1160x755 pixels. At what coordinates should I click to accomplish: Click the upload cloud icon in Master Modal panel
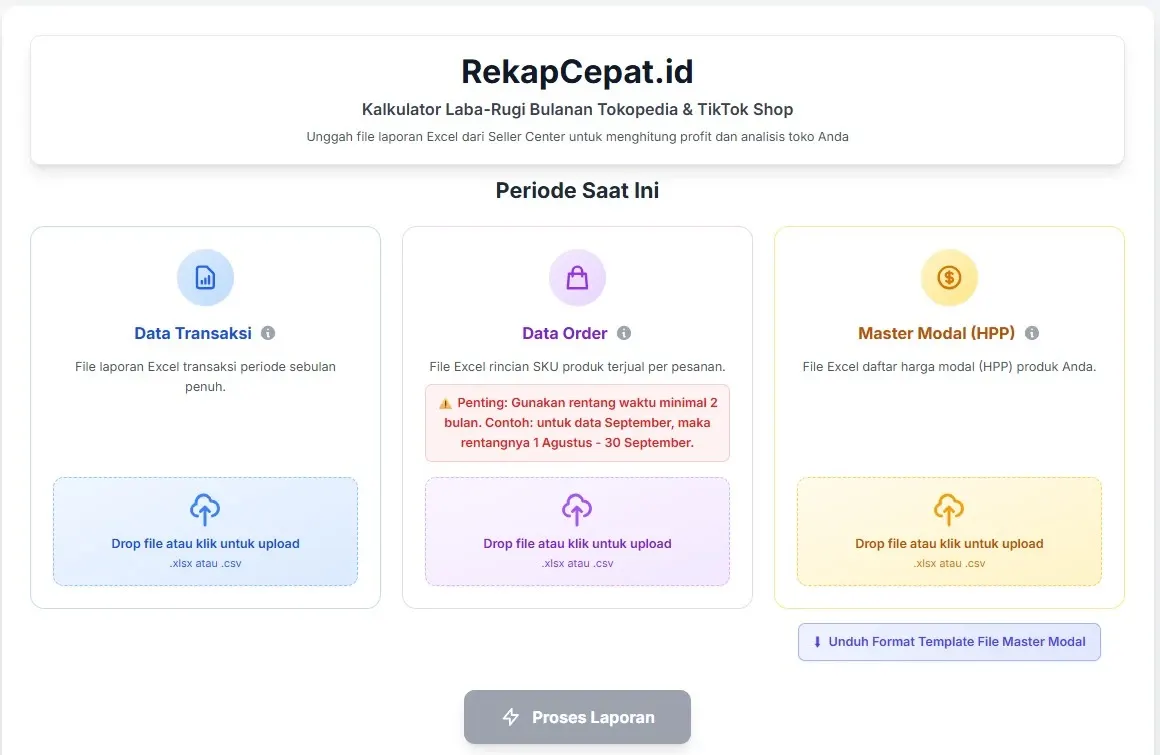coord(949,510)
